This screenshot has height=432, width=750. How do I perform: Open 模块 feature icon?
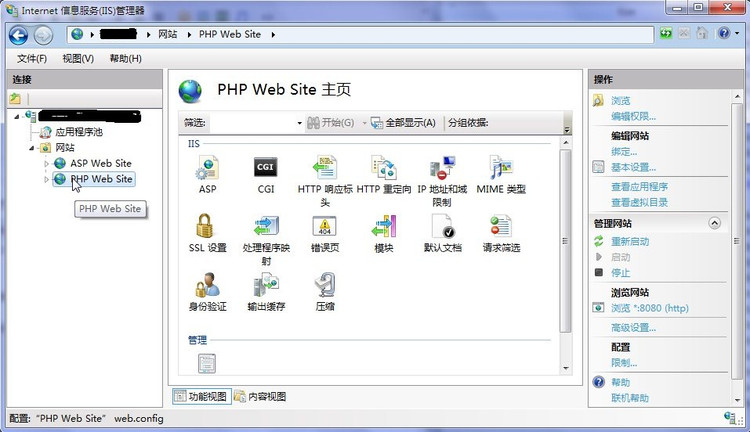[x=384, y=233]
